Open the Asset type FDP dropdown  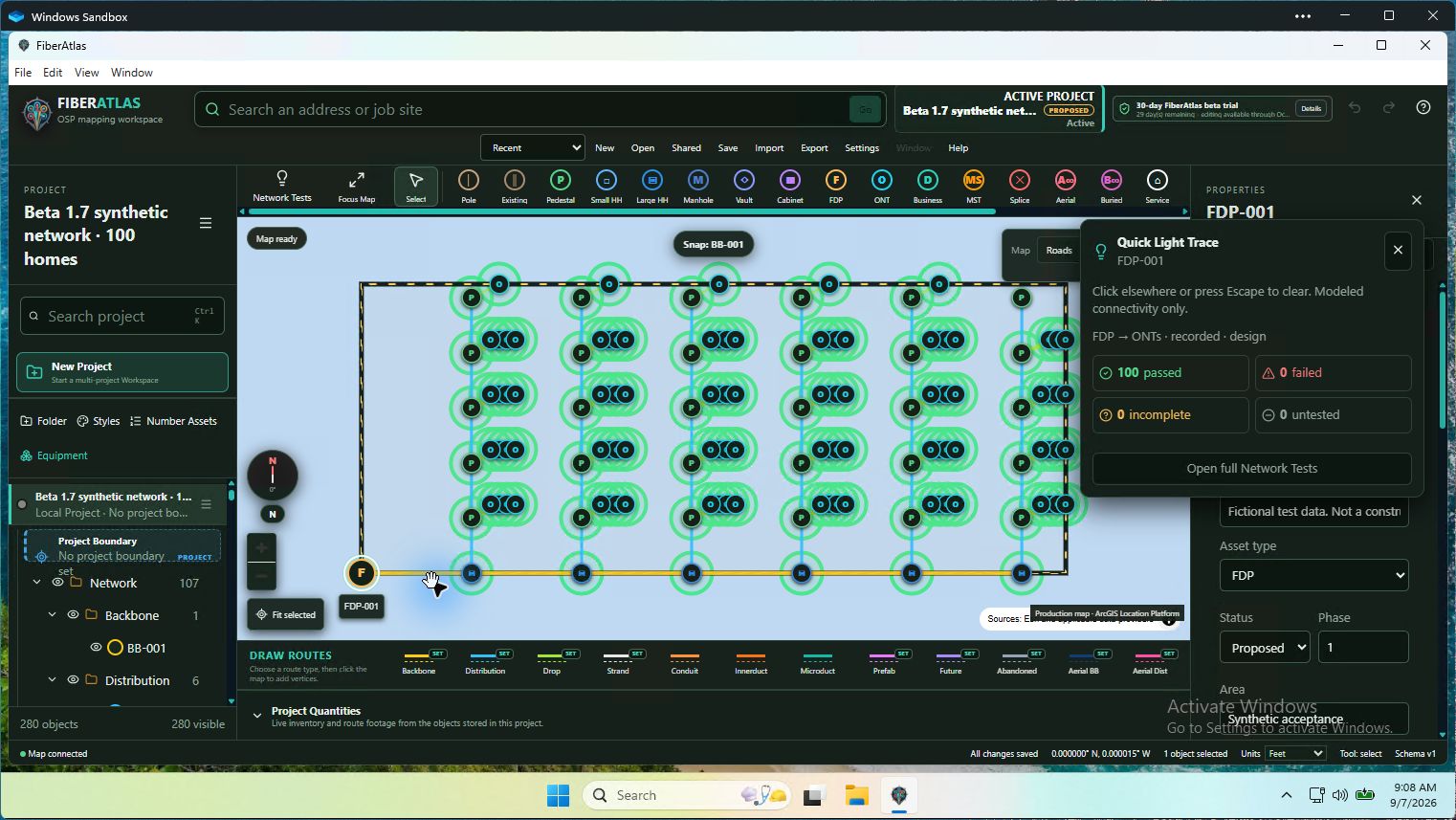(1313, 575)
